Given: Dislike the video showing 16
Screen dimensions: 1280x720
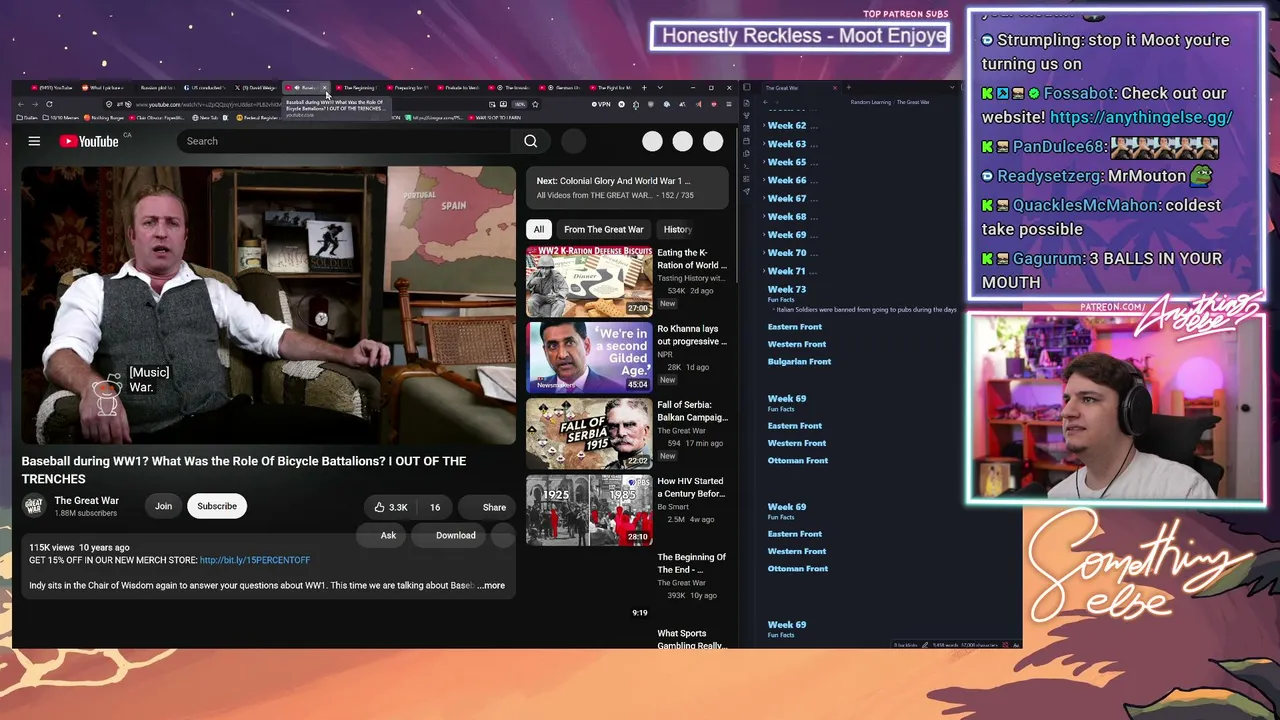Looking at the screenshot, I should (434, 507).
